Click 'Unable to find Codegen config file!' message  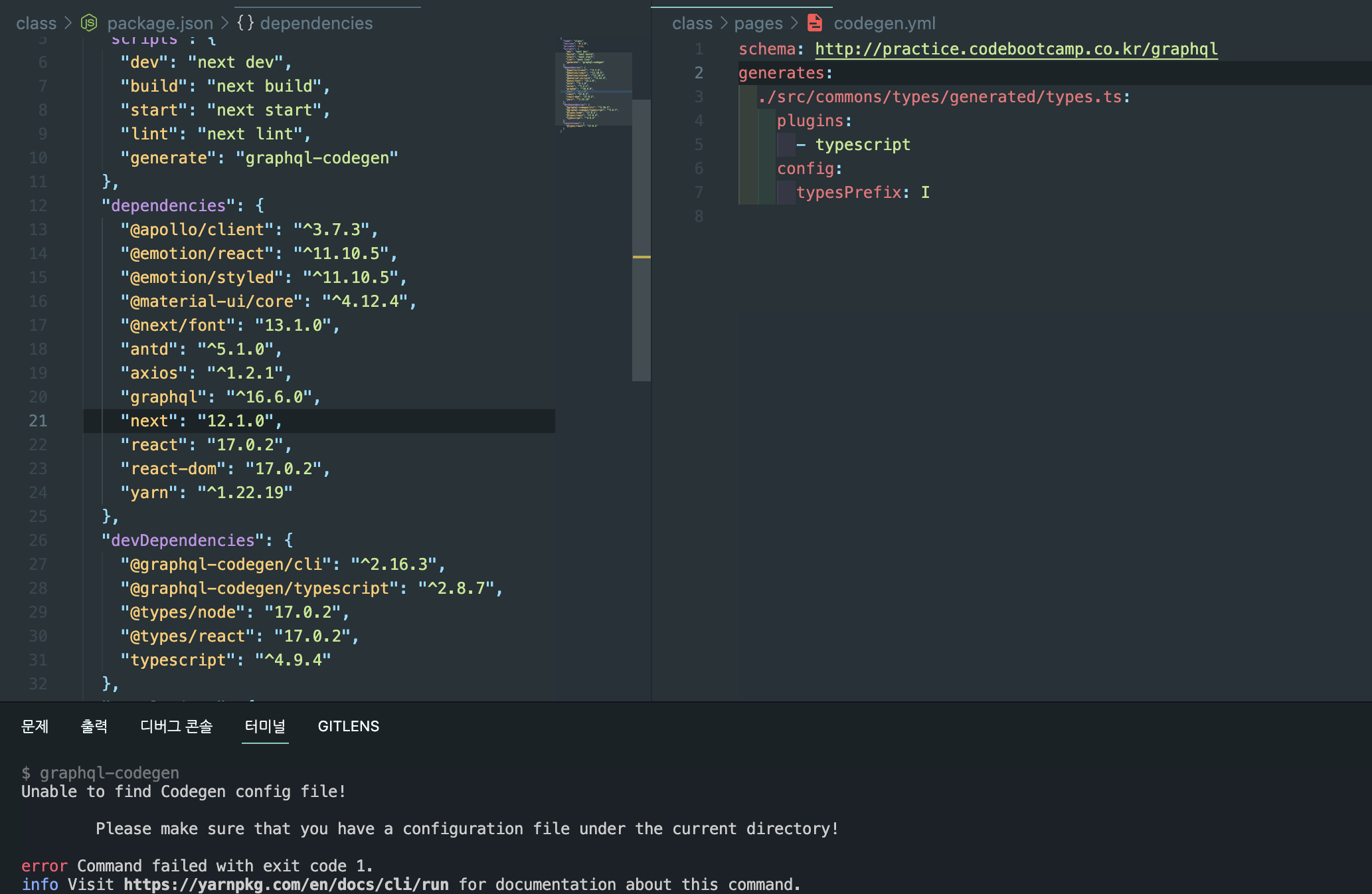[x=184, y=792]
